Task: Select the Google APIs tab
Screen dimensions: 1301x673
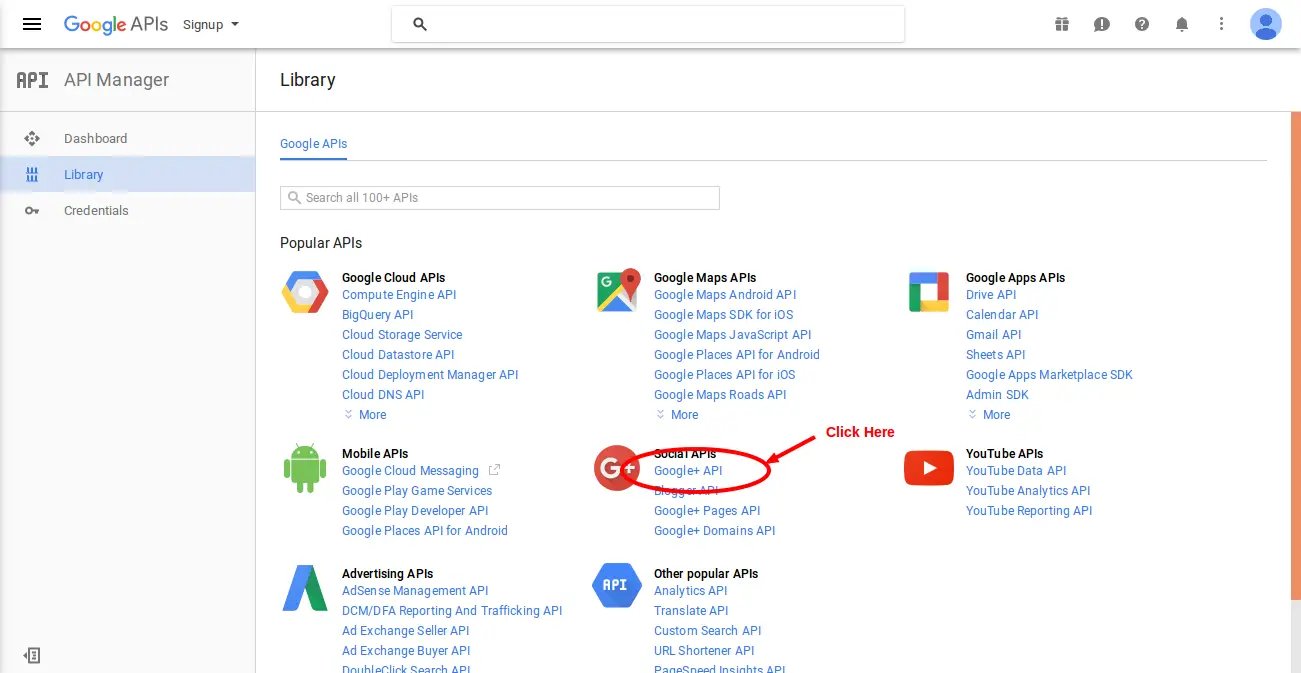Action: pos(313,143)
